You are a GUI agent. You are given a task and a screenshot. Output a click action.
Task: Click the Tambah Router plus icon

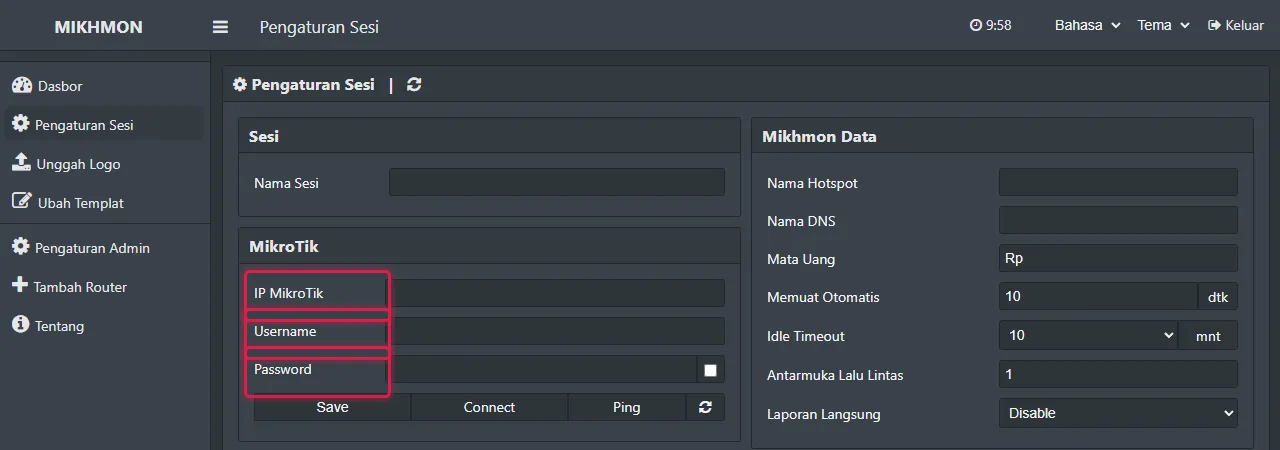click(x=20, y=285)
